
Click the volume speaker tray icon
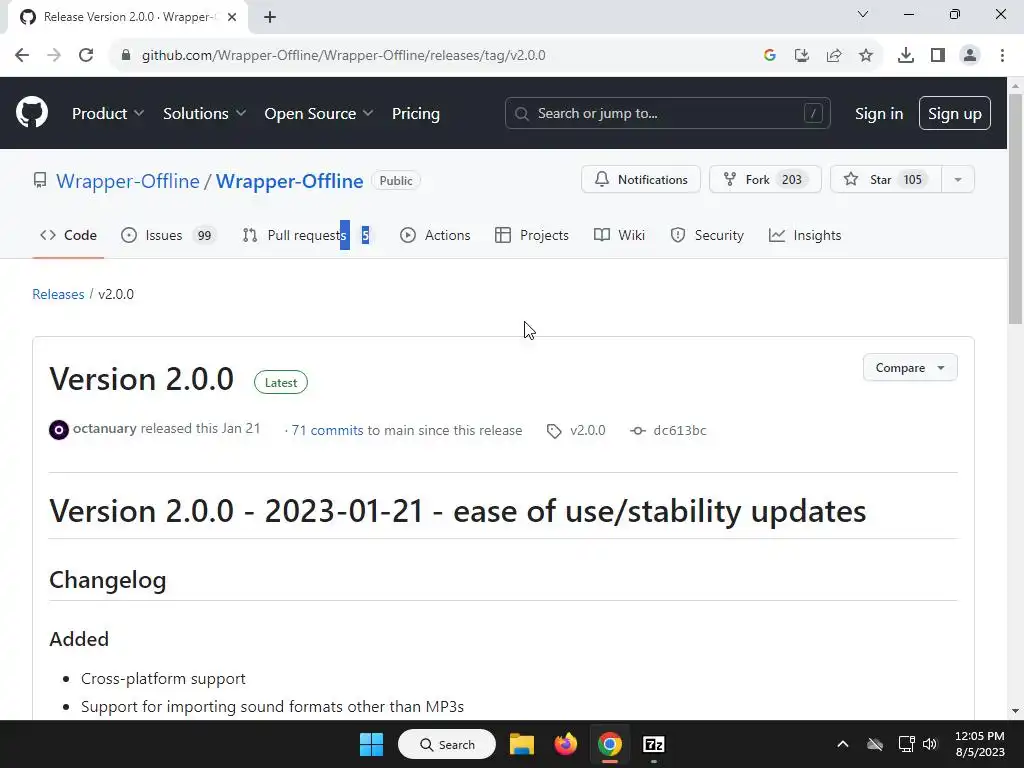pos(930,744)
